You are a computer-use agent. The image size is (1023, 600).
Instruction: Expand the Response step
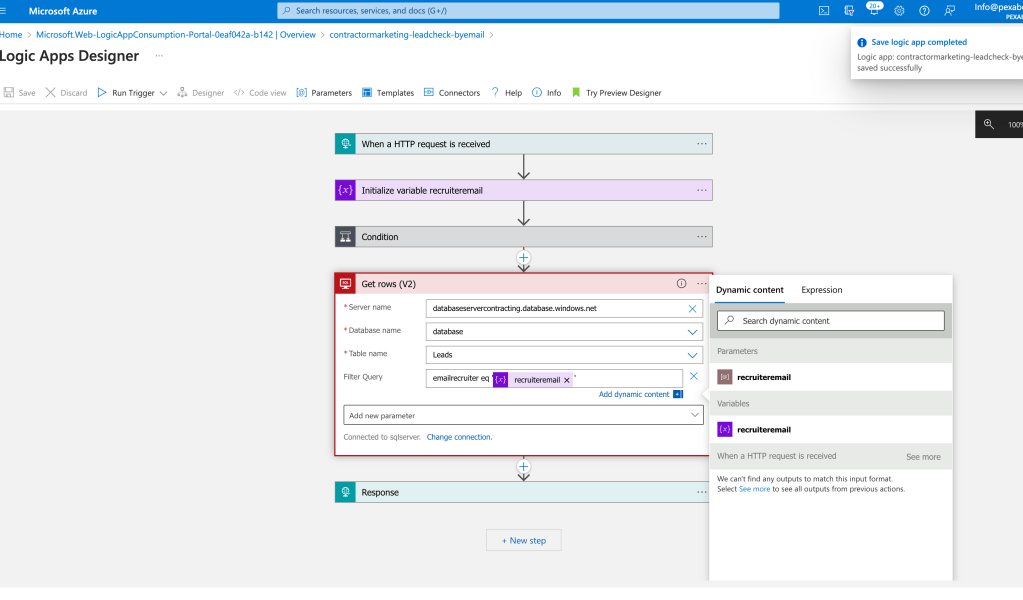tap(523, 492)
